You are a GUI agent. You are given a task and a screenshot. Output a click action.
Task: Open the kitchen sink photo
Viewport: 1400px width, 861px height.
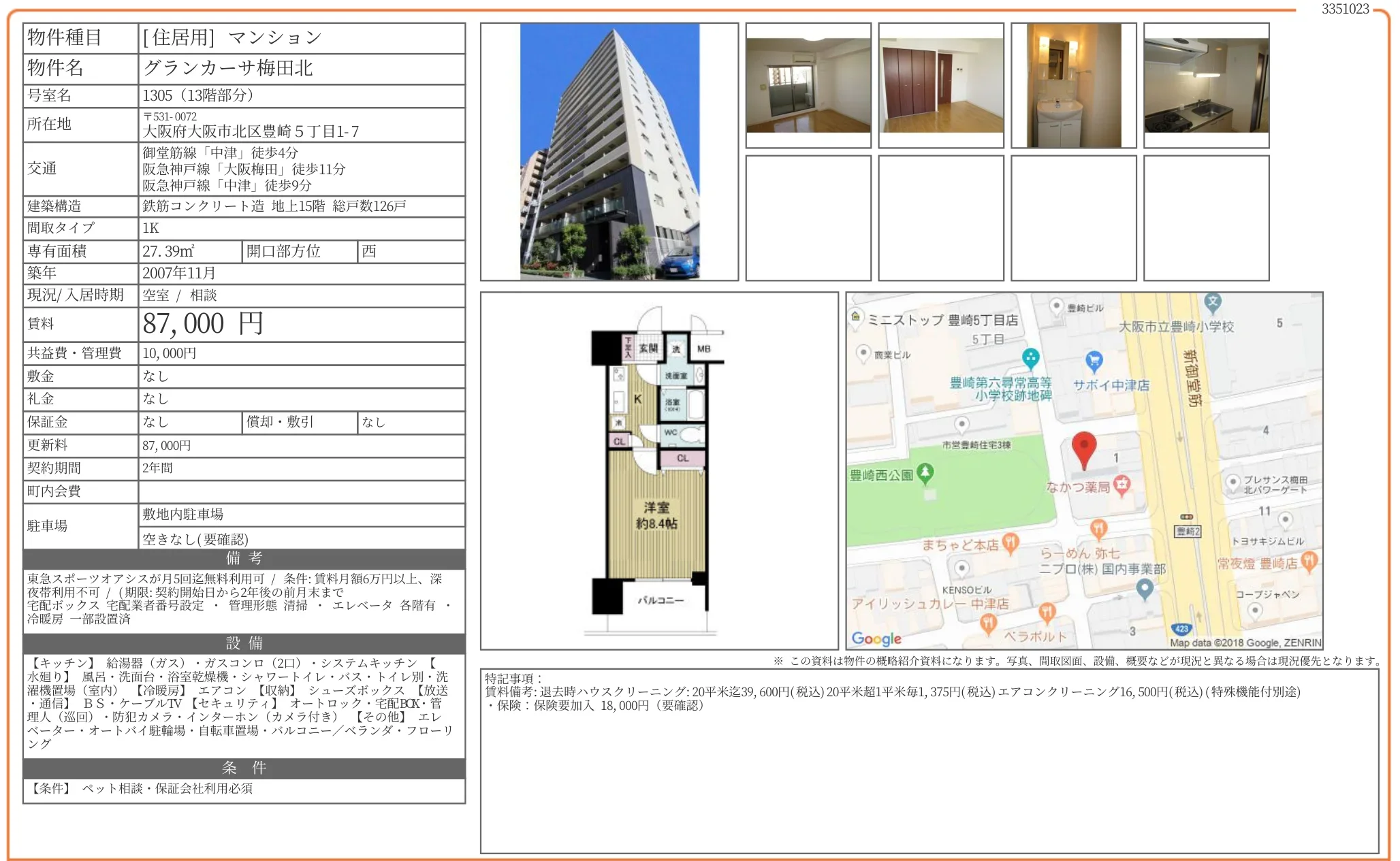pos(1206,86)
